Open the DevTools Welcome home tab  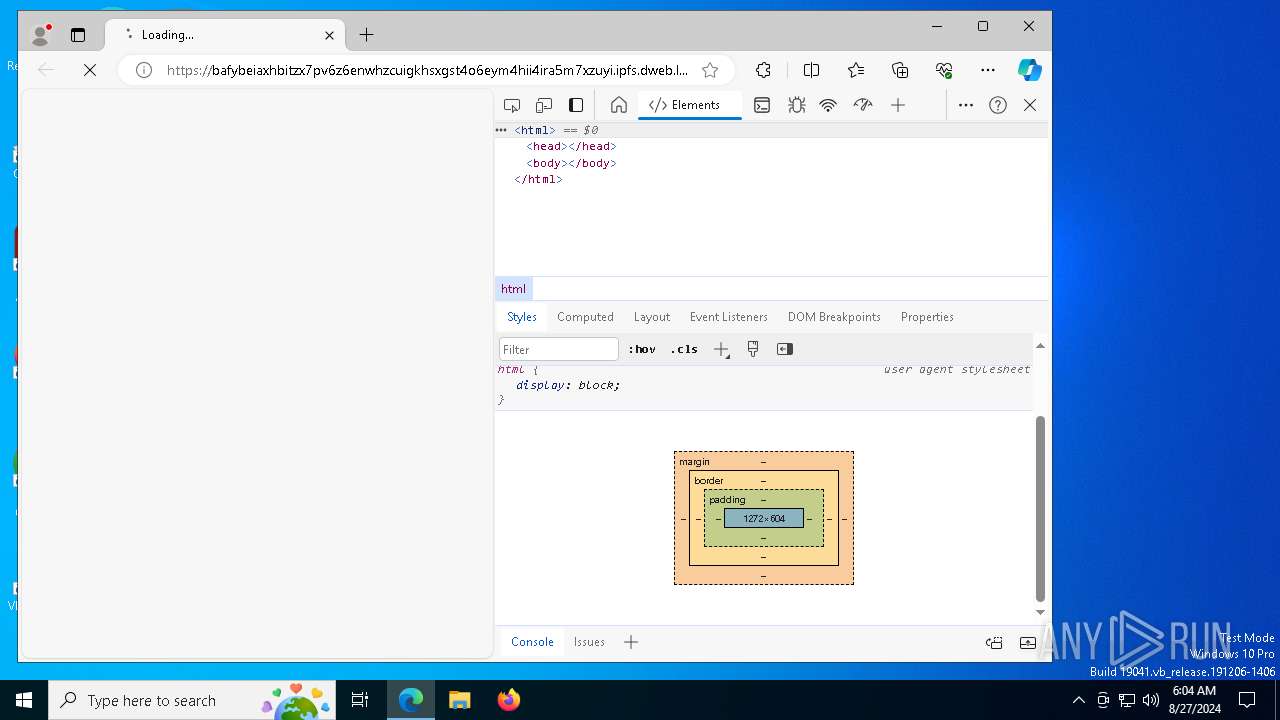619,105
